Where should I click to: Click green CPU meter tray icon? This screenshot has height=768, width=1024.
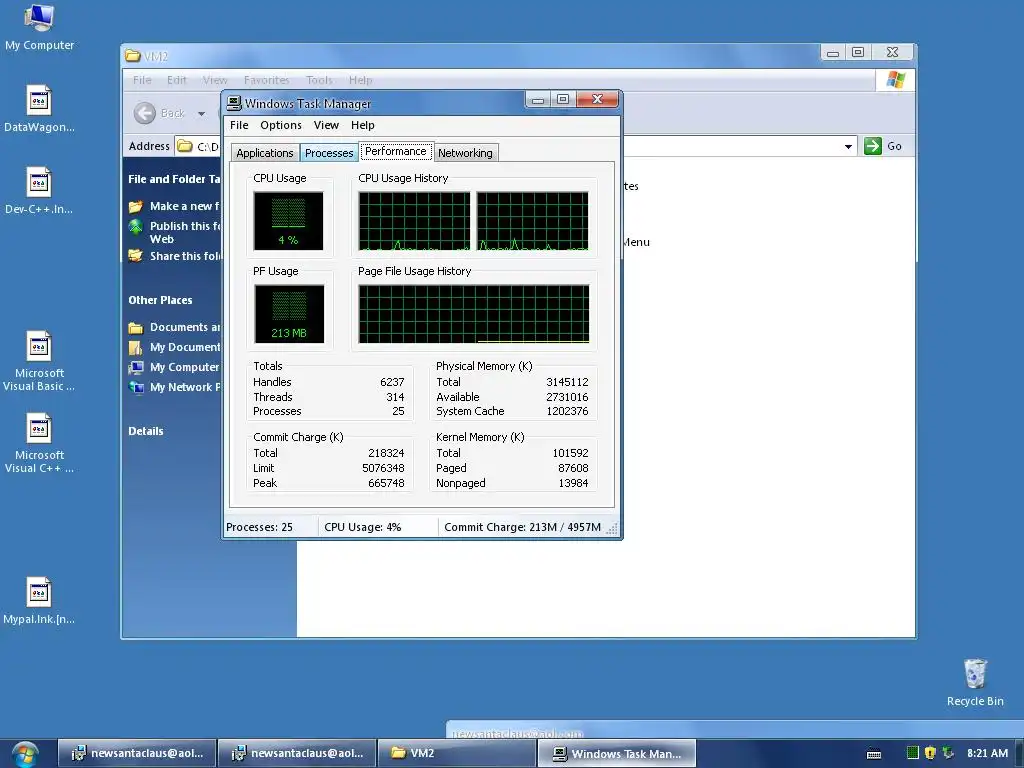pos(912,752)
